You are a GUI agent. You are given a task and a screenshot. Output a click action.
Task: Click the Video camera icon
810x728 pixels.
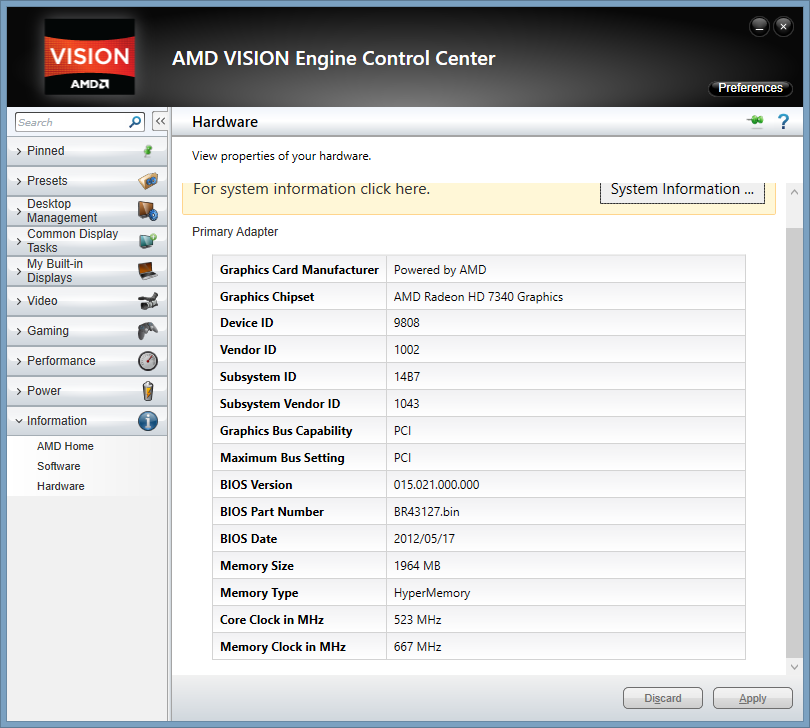(x=148, y=301)
